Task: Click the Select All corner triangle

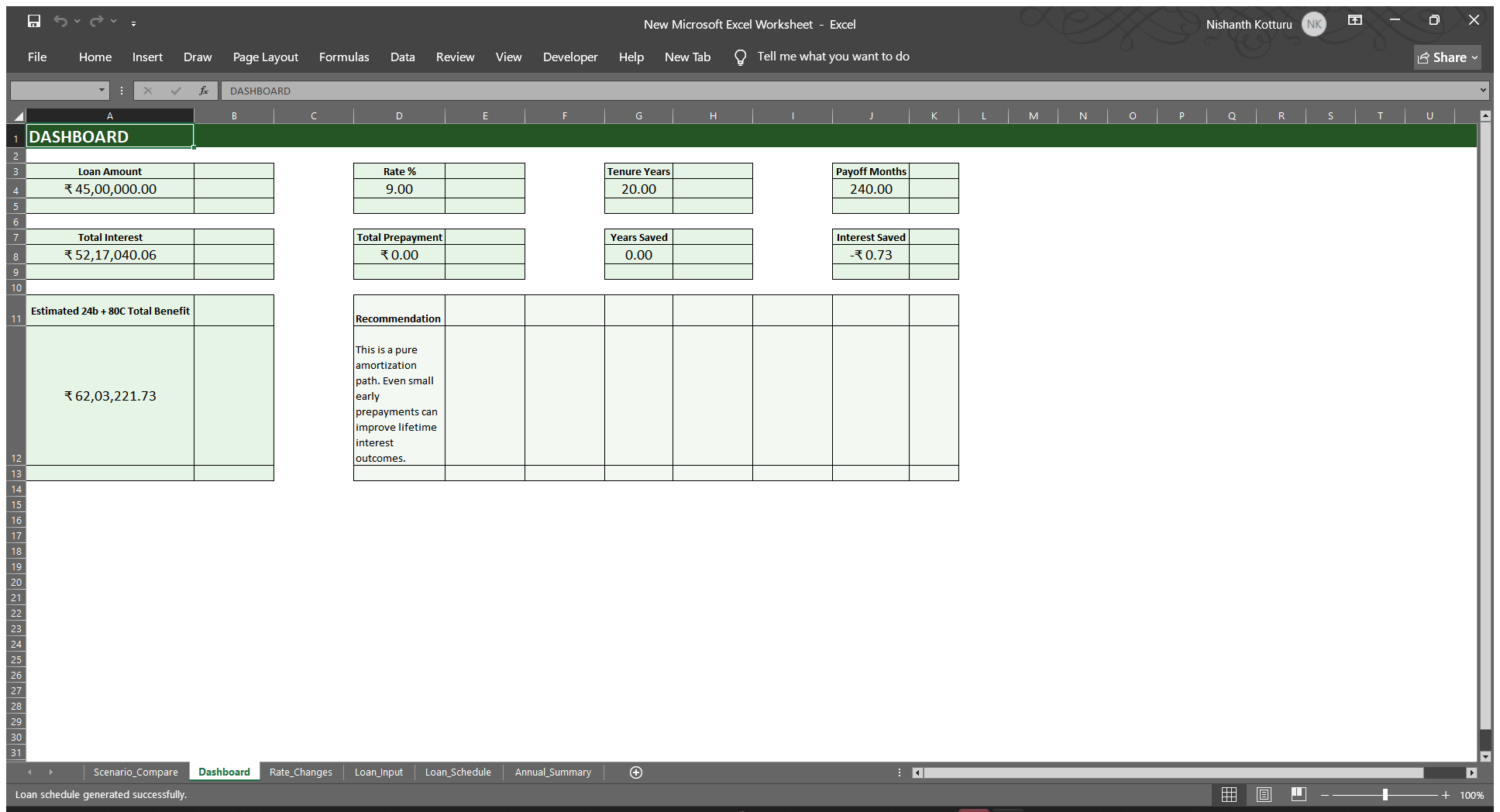Action: coord(18,116)
